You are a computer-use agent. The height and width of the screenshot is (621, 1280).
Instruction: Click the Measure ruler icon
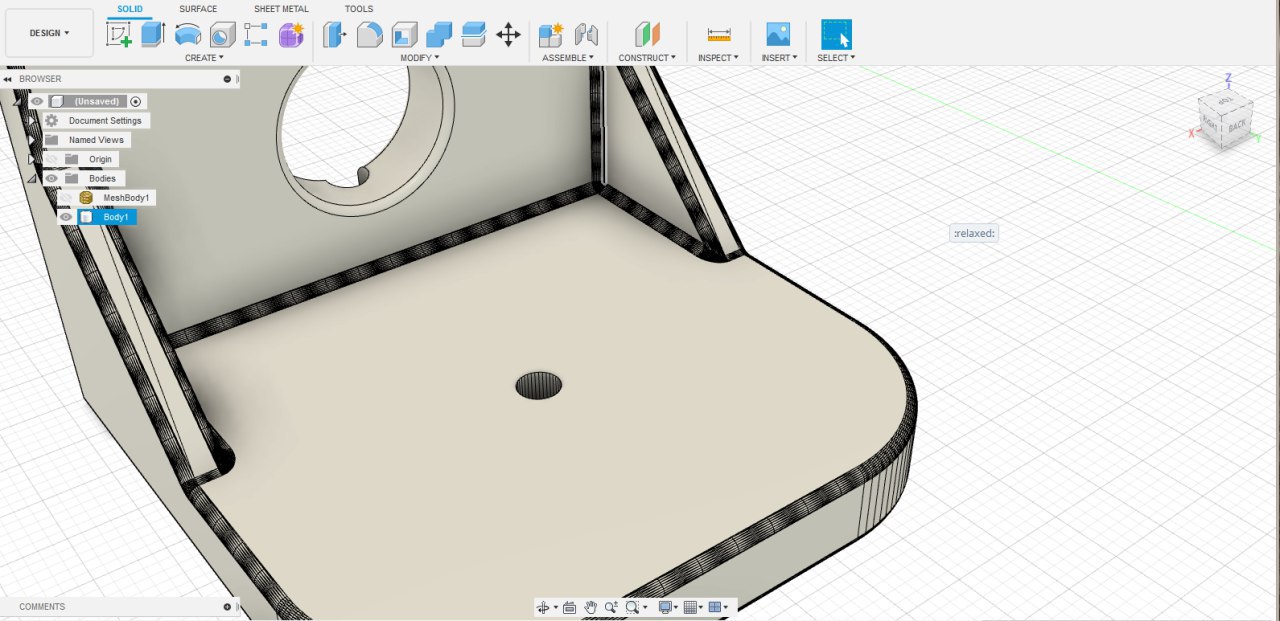pyautogui.click(x=719, y=35)
